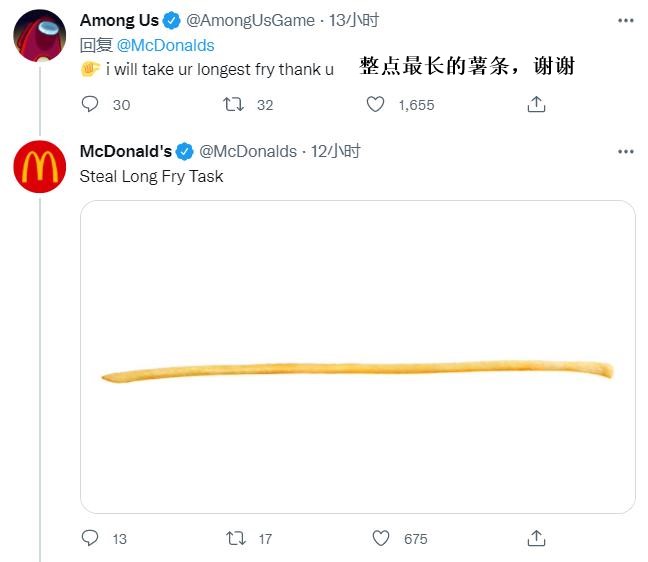Click the McDonald's golden arches avatar

pos(39,166)
